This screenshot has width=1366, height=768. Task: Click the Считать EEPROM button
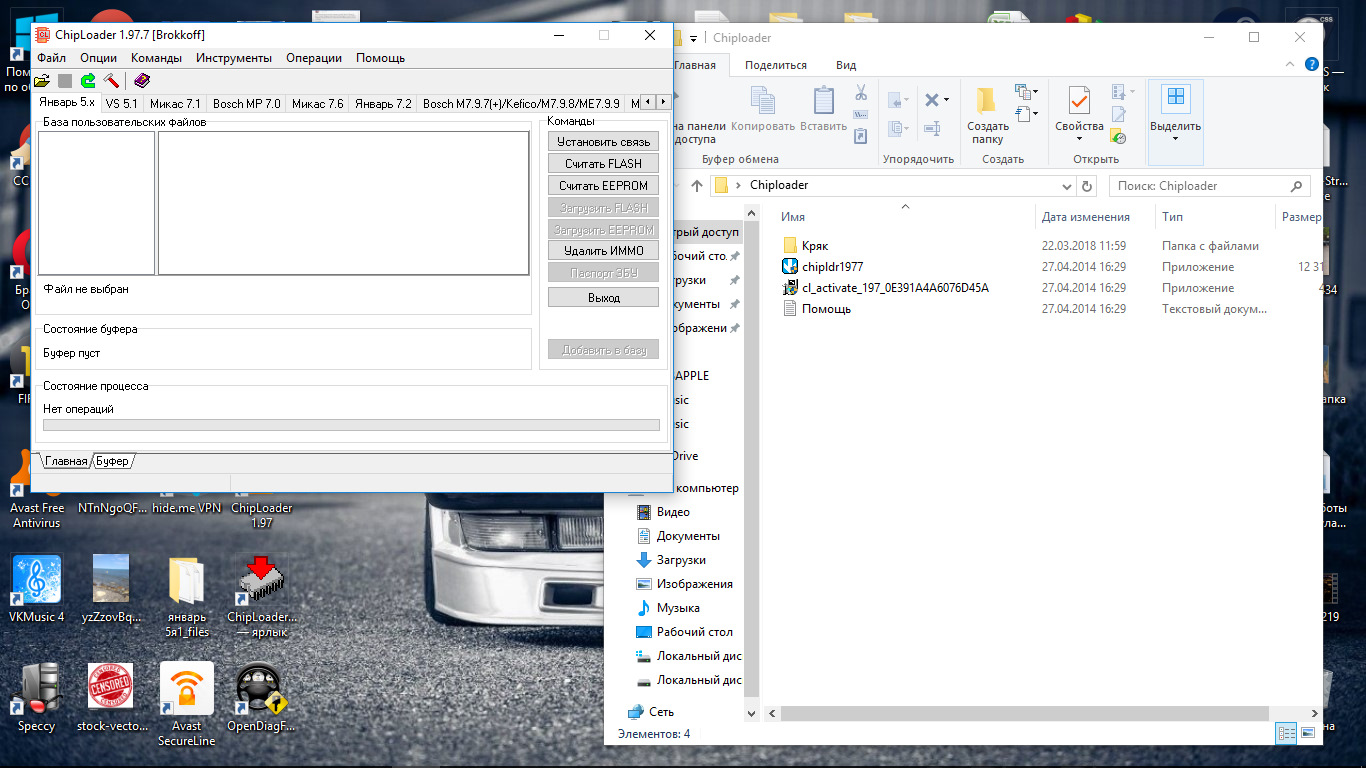(604, 186)
